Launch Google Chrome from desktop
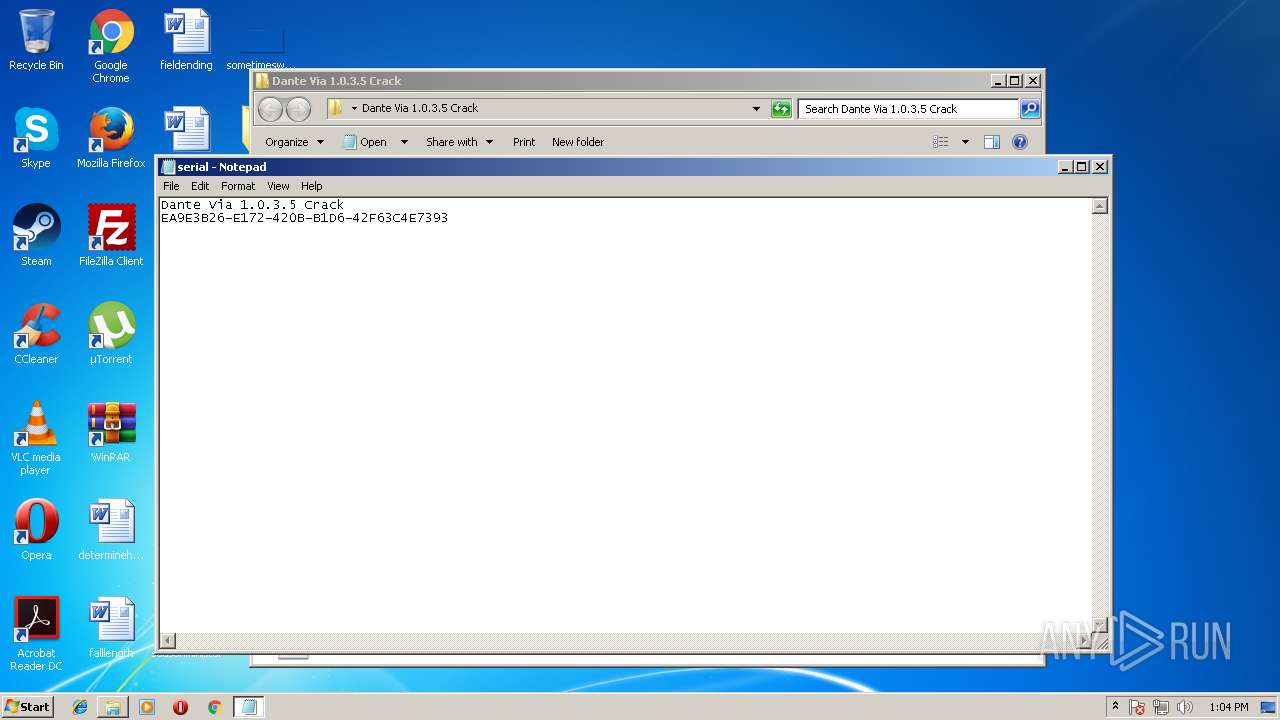This screenshot has height=720, width=1280. [x=111, y=46]
